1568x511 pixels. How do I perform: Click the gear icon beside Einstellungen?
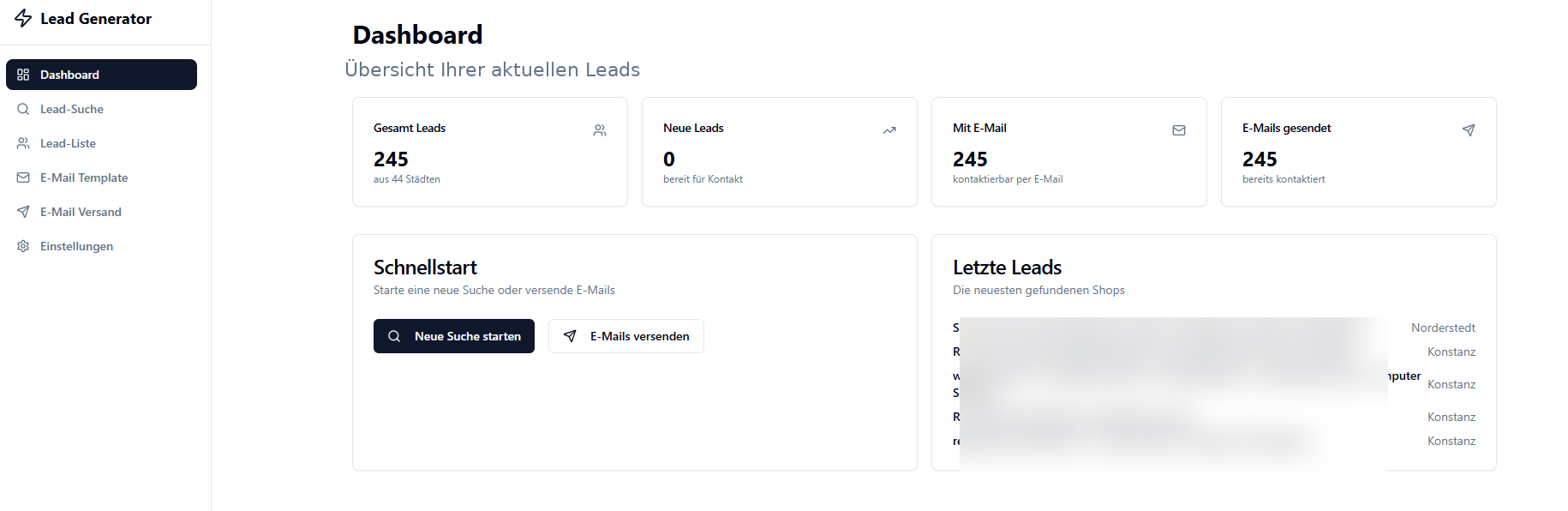(23, 246)
